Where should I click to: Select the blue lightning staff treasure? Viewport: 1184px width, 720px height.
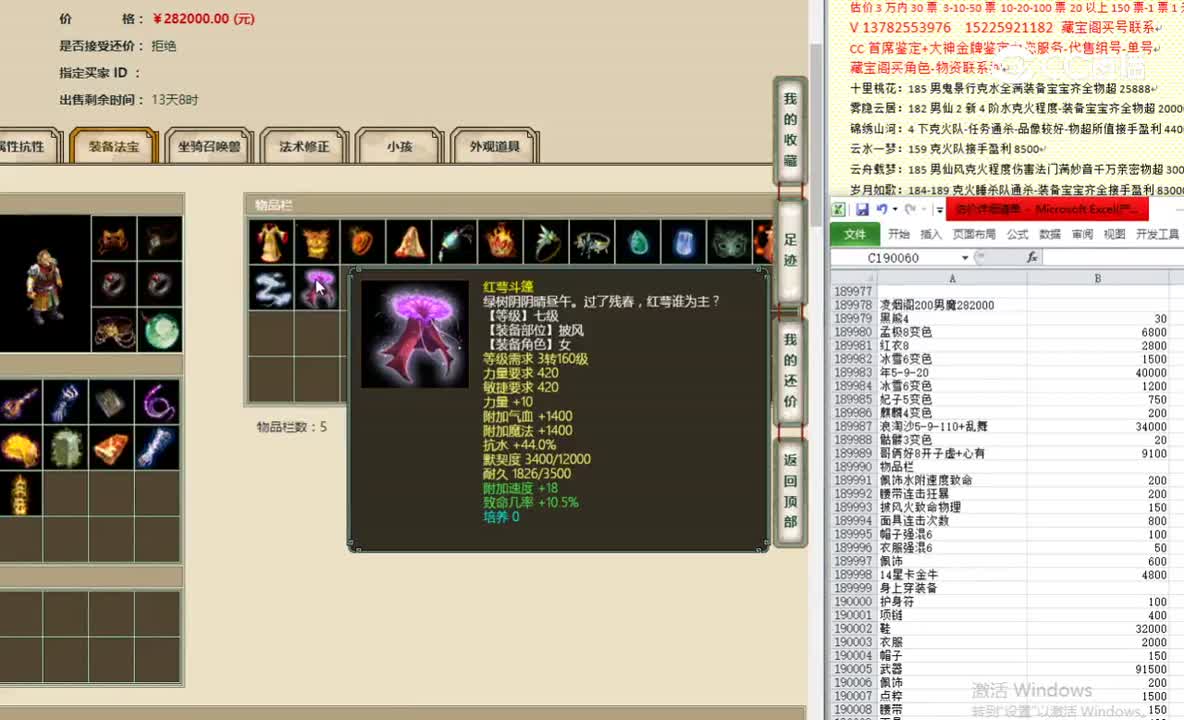(158, 448)
